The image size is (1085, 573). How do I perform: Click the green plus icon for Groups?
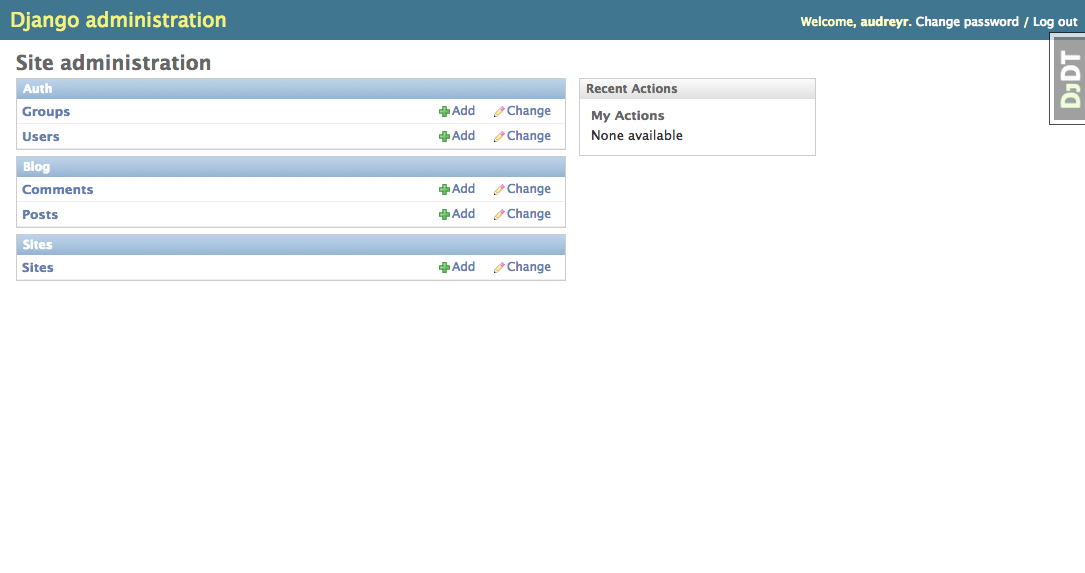tap(444, 112)
